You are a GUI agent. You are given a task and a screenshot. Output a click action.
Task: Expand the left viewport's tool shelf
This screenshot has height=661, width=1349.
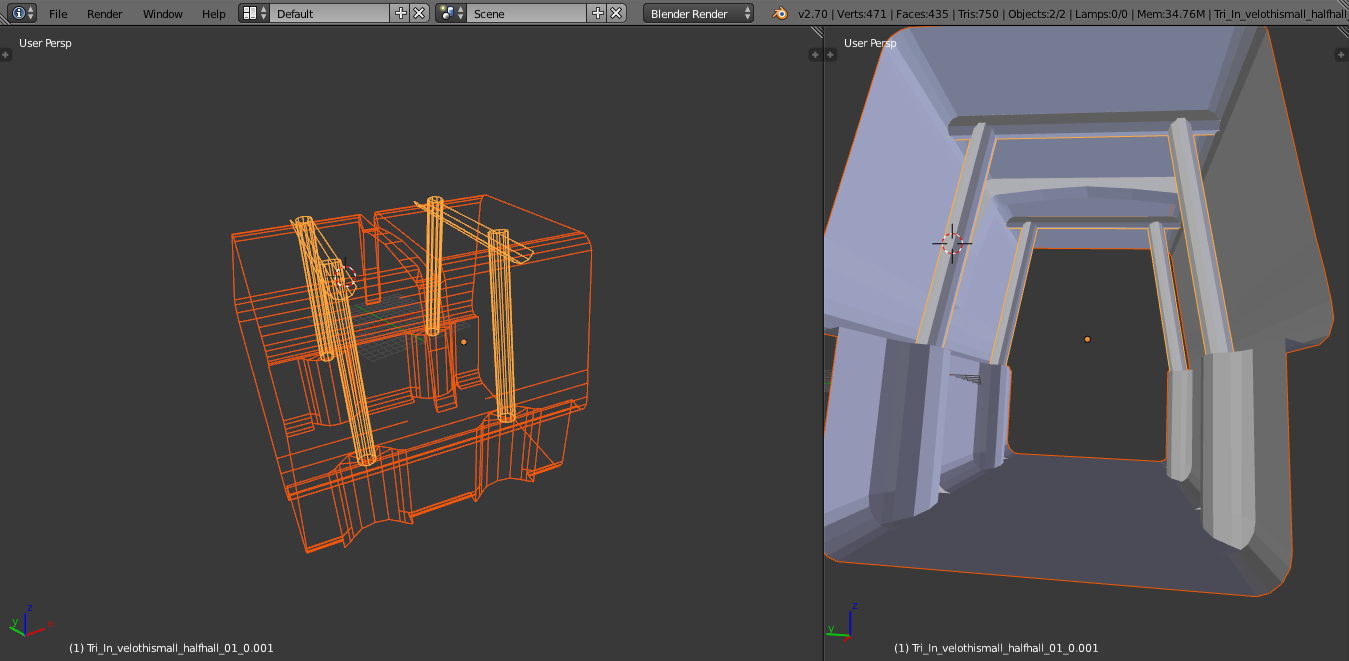(x=5, y=54)
